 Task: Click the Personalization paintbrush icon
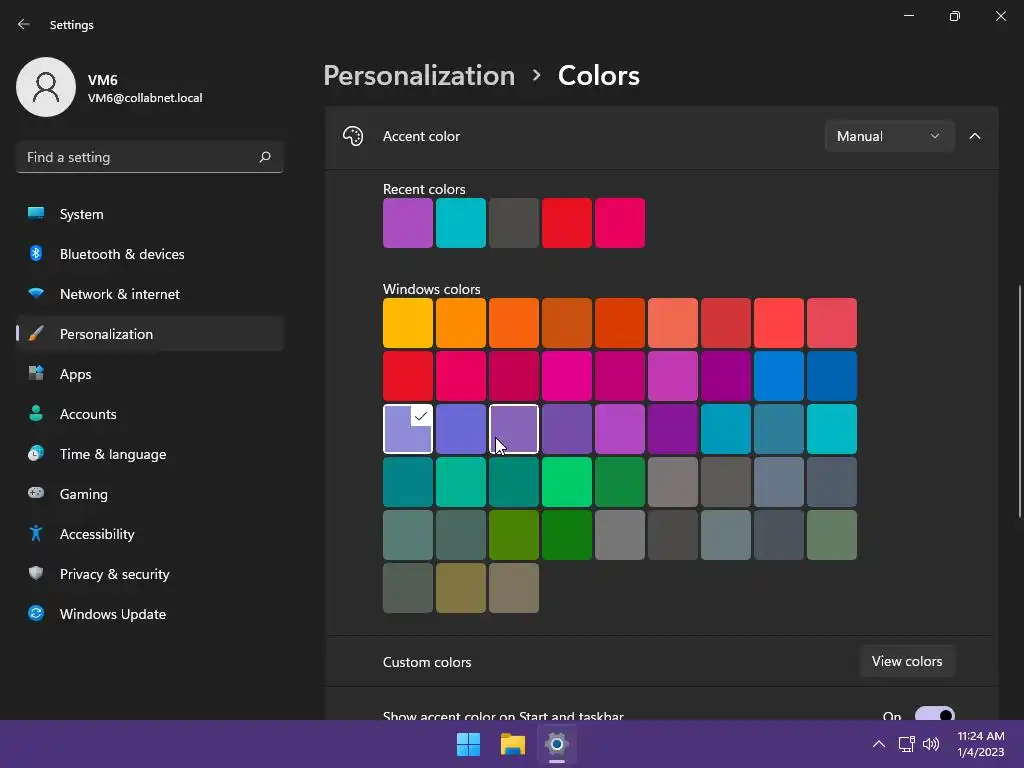(x=36, y=334)
